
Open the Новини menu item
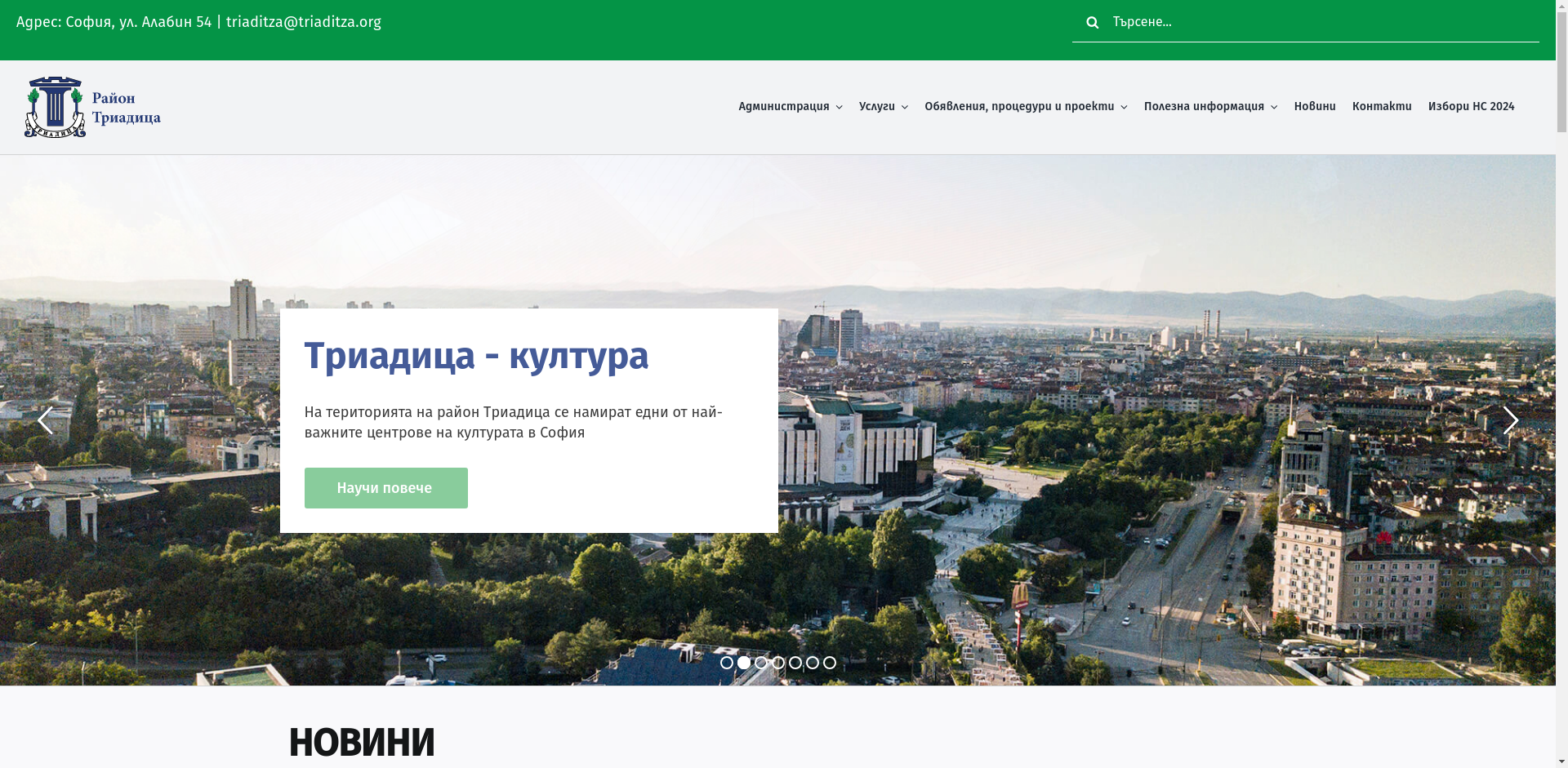[x=1314, y=106]
